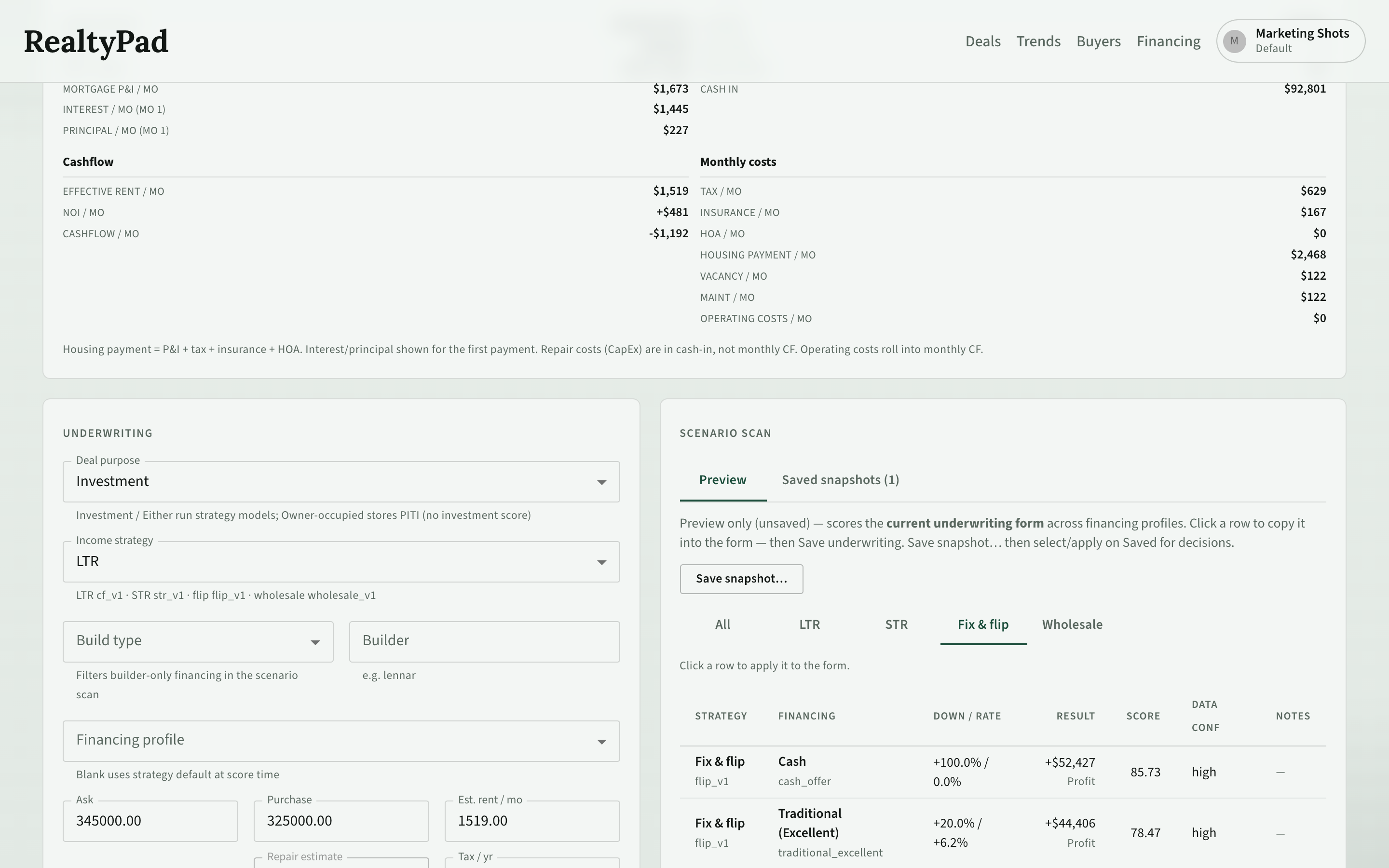This screenshot has width=1389, height=868.
Task: Click the 78.47 score value
Action: (x=1145, y=834)
